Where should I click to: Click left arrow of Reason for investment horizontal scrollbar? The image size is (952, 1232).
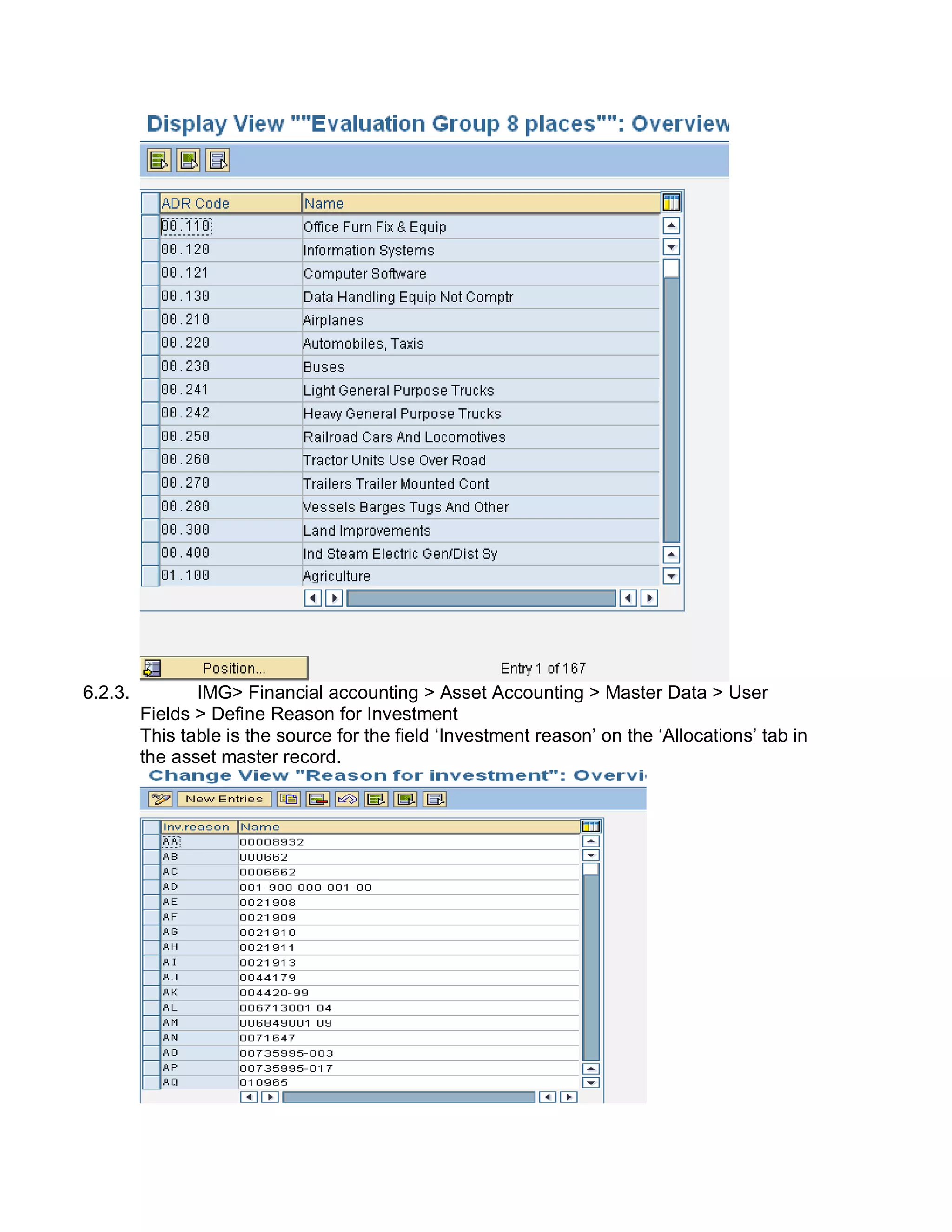pos(249,1097)
